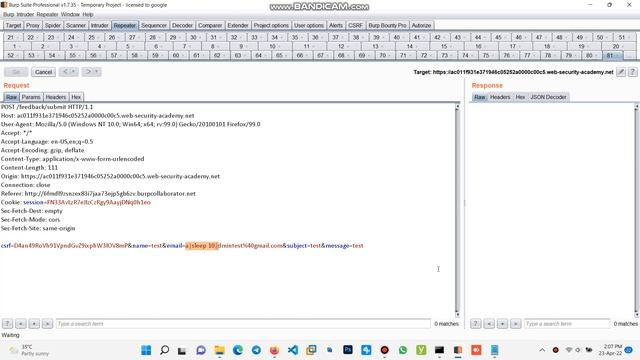Click the response pane vertical scrollbar

(636, 210)
